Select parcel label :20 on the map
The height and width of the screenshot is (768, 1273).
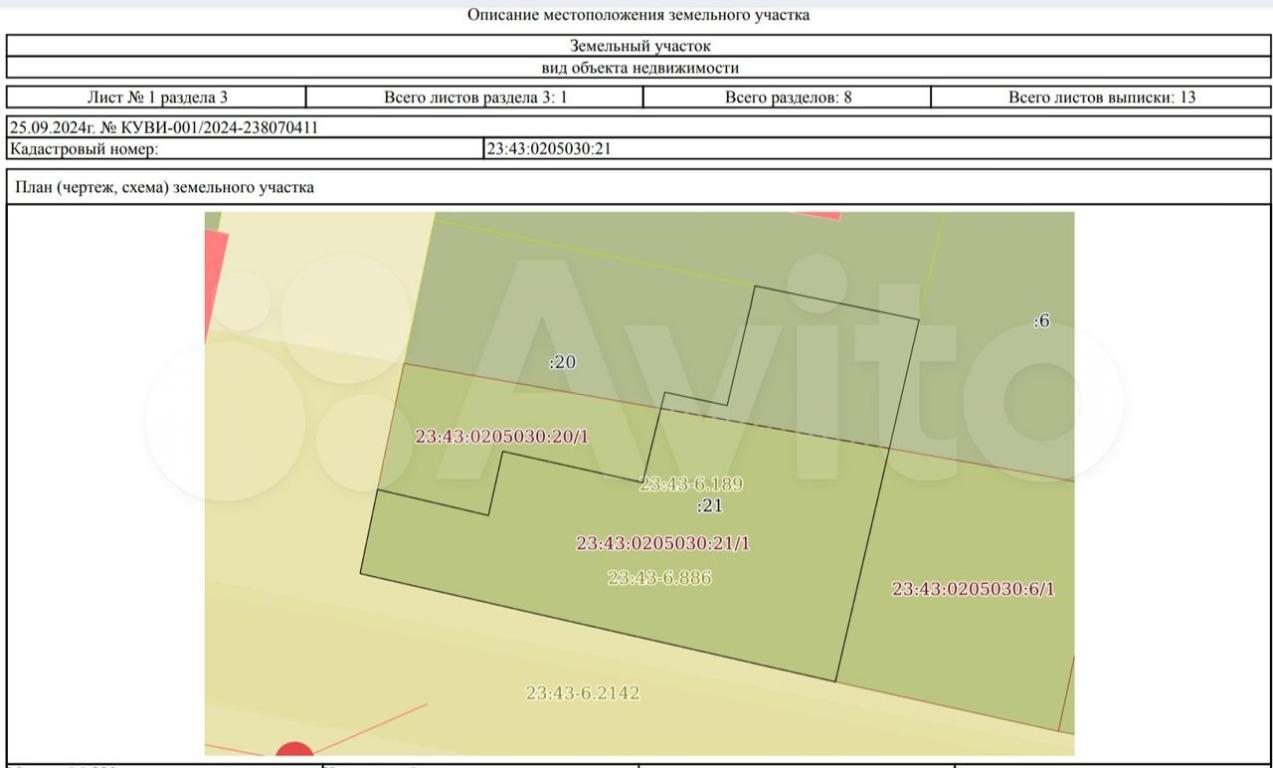563,362
